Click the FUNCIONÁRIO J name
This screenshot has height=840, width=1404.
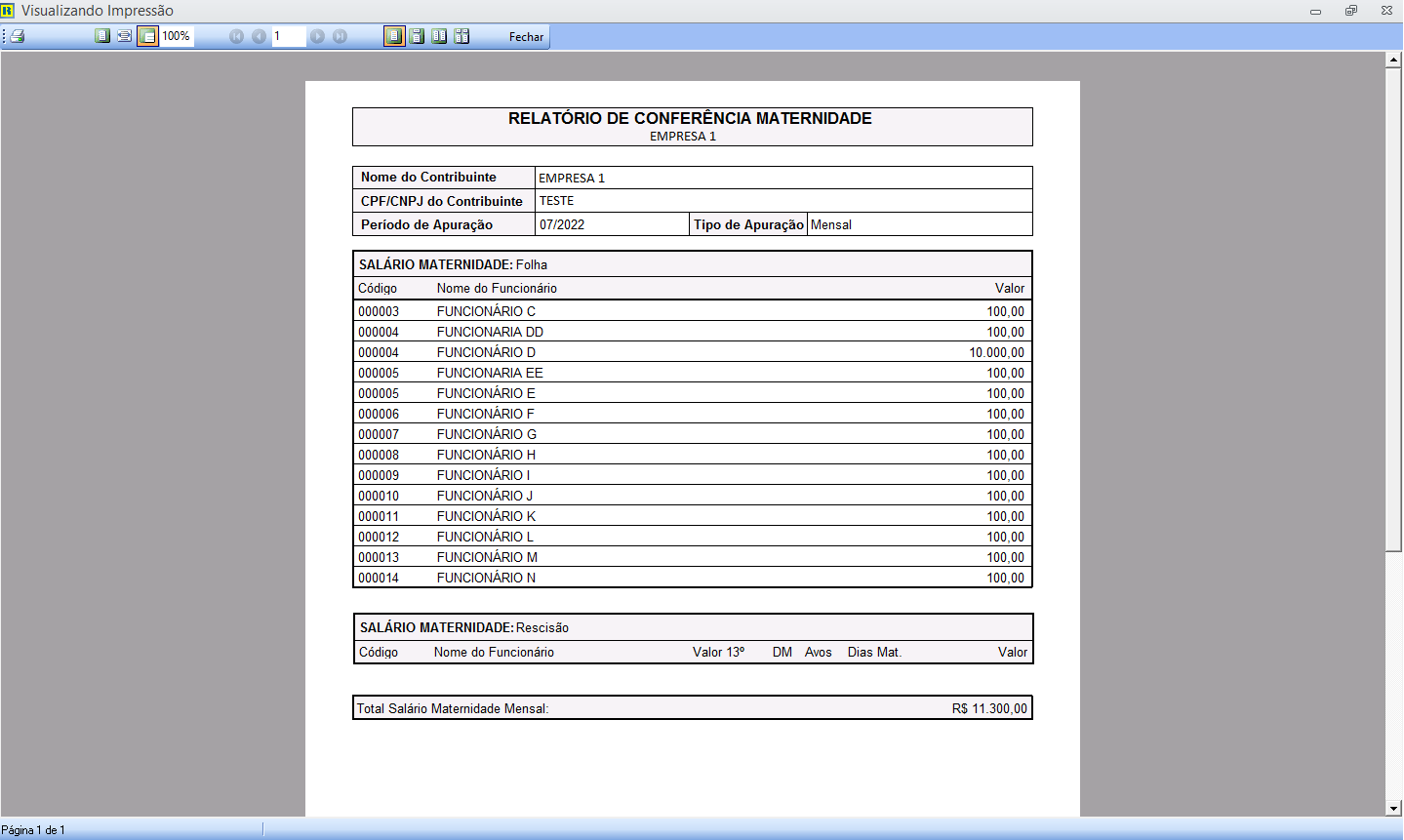click(x=485, y=496)
